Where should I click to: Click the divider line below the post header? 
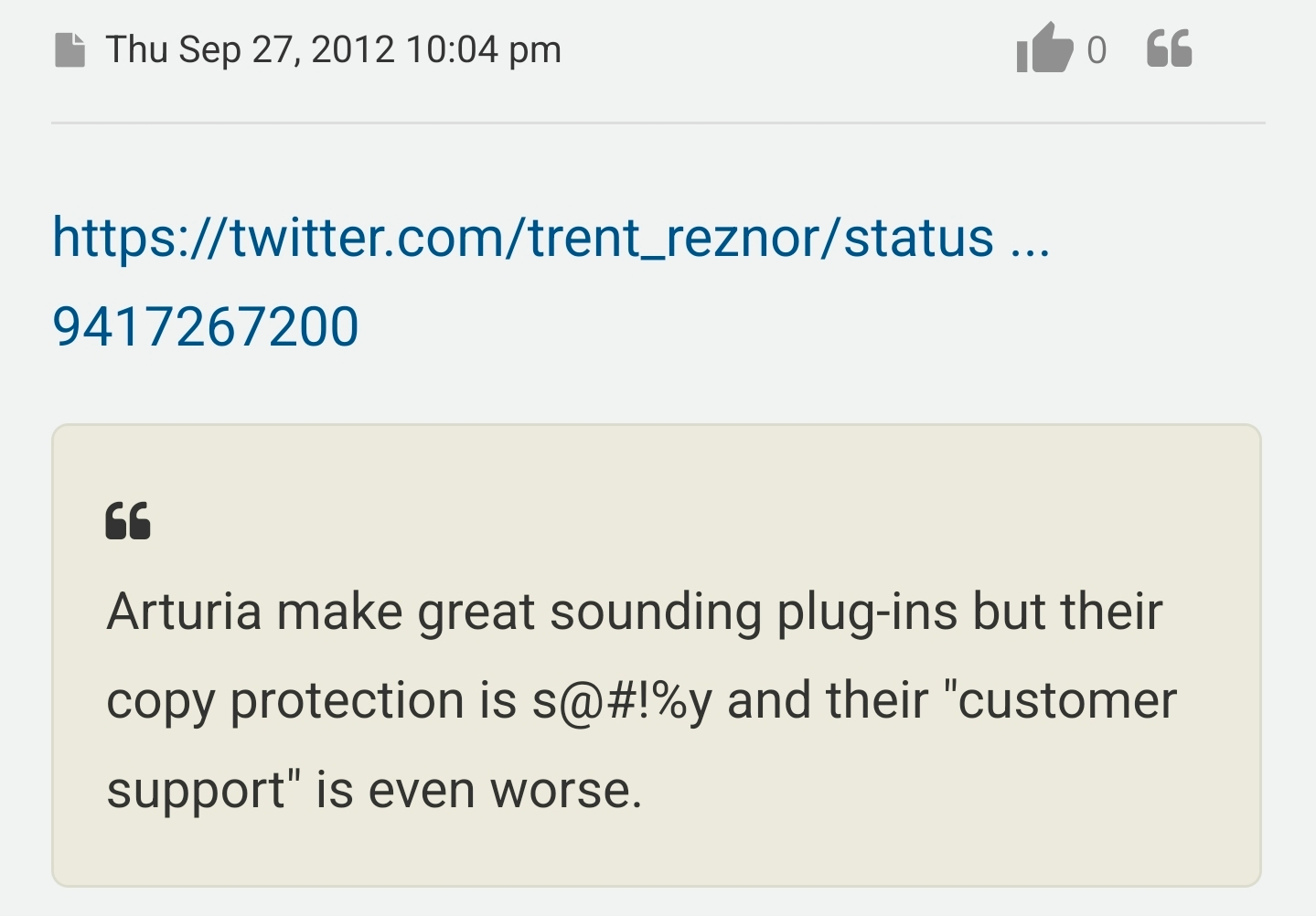(x=658, y=122)
